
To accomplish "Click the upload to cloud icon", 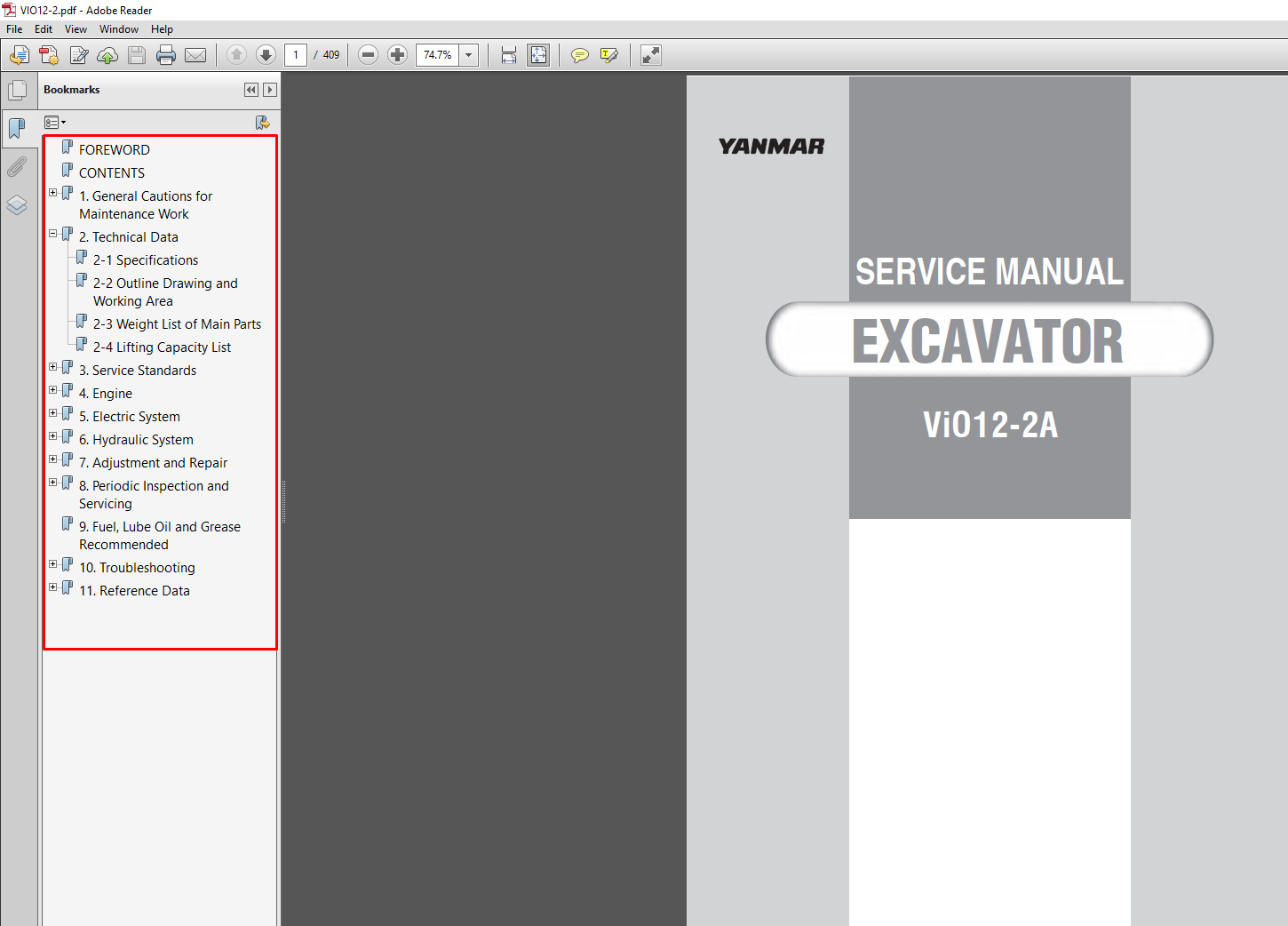I will point(107,55).
